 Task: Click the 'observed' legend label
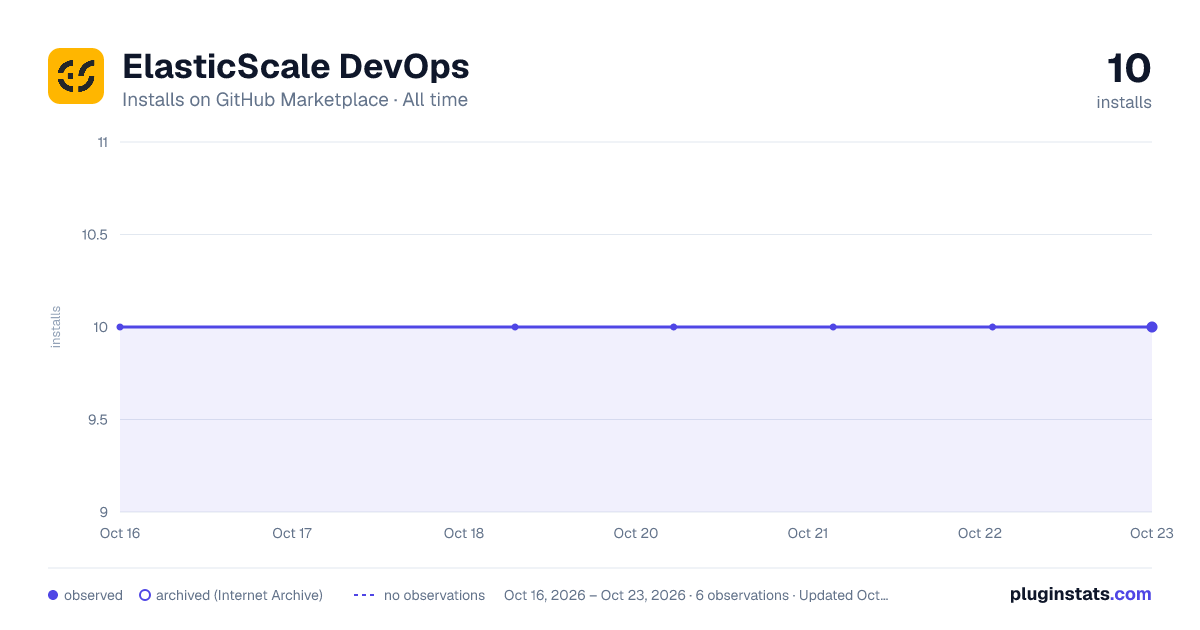pos(93,595)
